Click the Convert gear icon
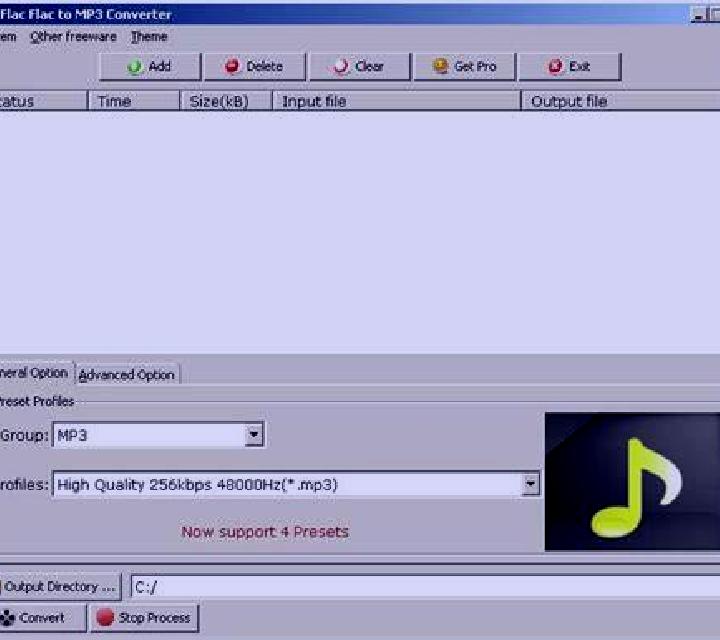 point(7,618)
